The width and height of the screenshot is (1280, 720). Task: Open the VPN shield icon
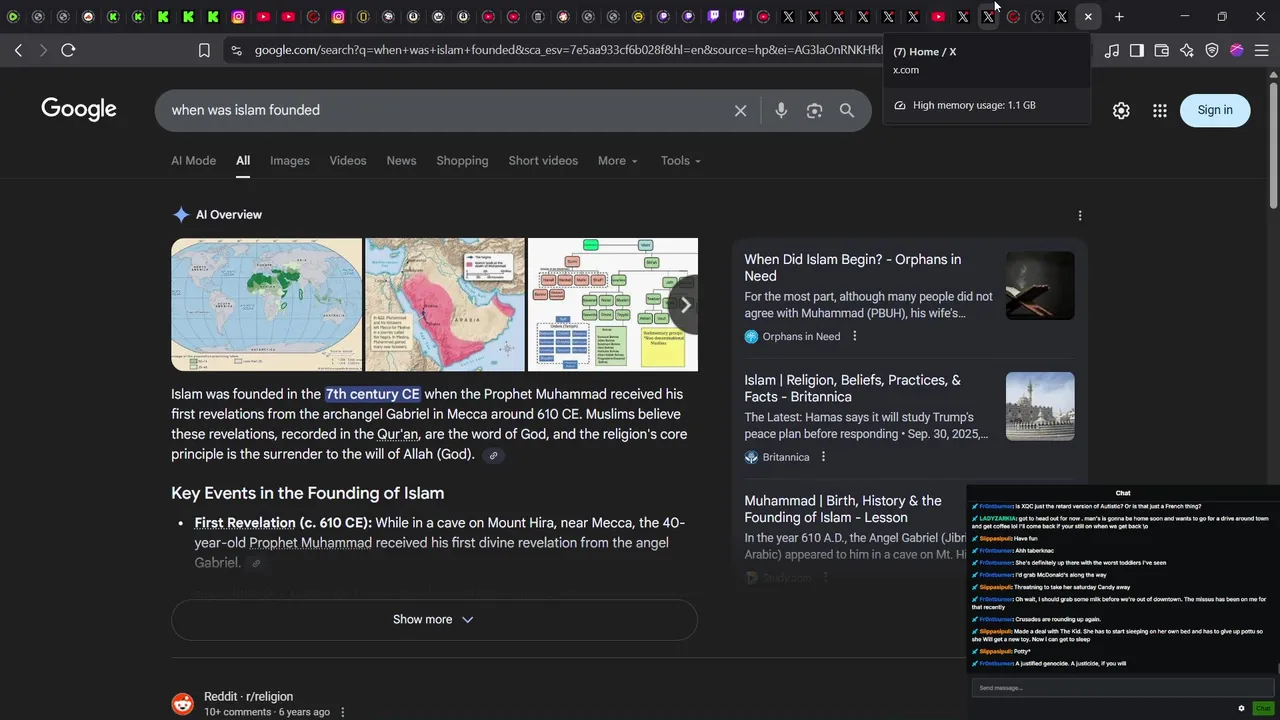pyautogui.click(x=1212, y=50)
